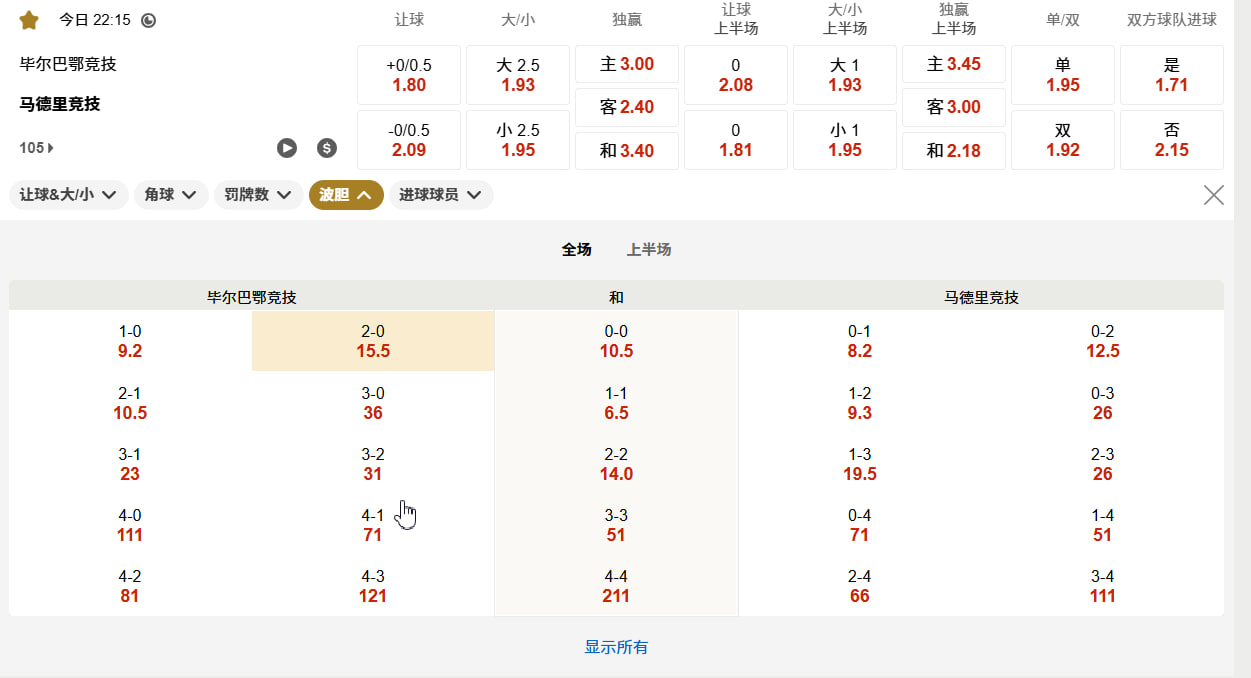1251x678 pixels.
Task: Switch to the 全场 tab
Action: pyautogui.click(x=576, y=250)
